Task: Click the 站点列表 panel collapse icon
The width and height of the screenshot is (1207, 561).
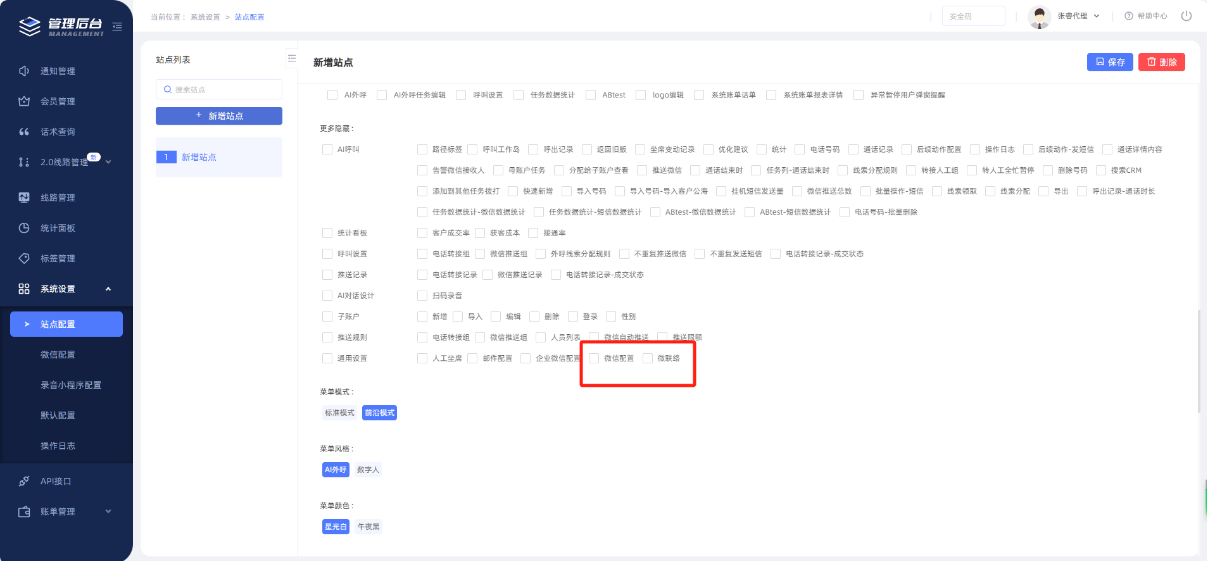Action: (x=291, y=58)
